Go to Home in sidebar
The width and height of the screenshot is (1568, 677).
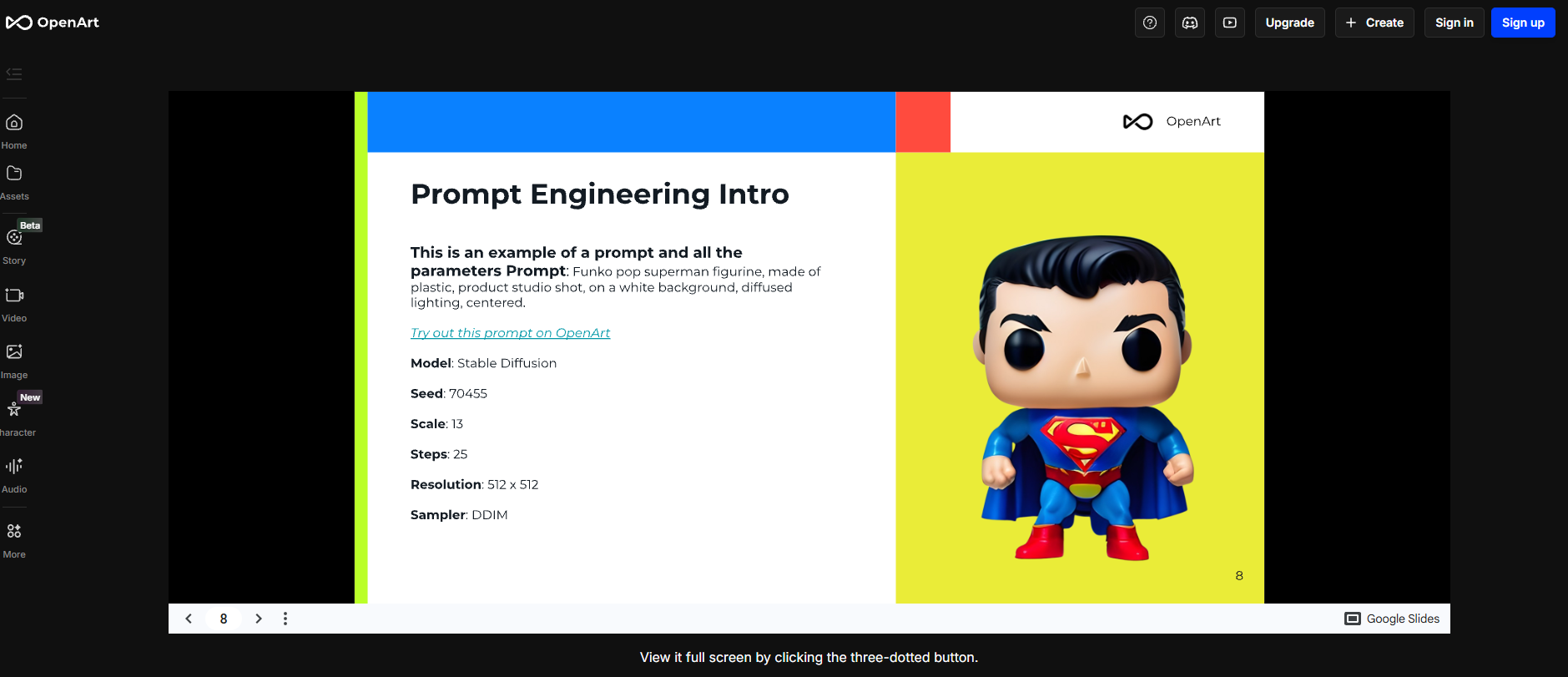click(x=14, y=132)
